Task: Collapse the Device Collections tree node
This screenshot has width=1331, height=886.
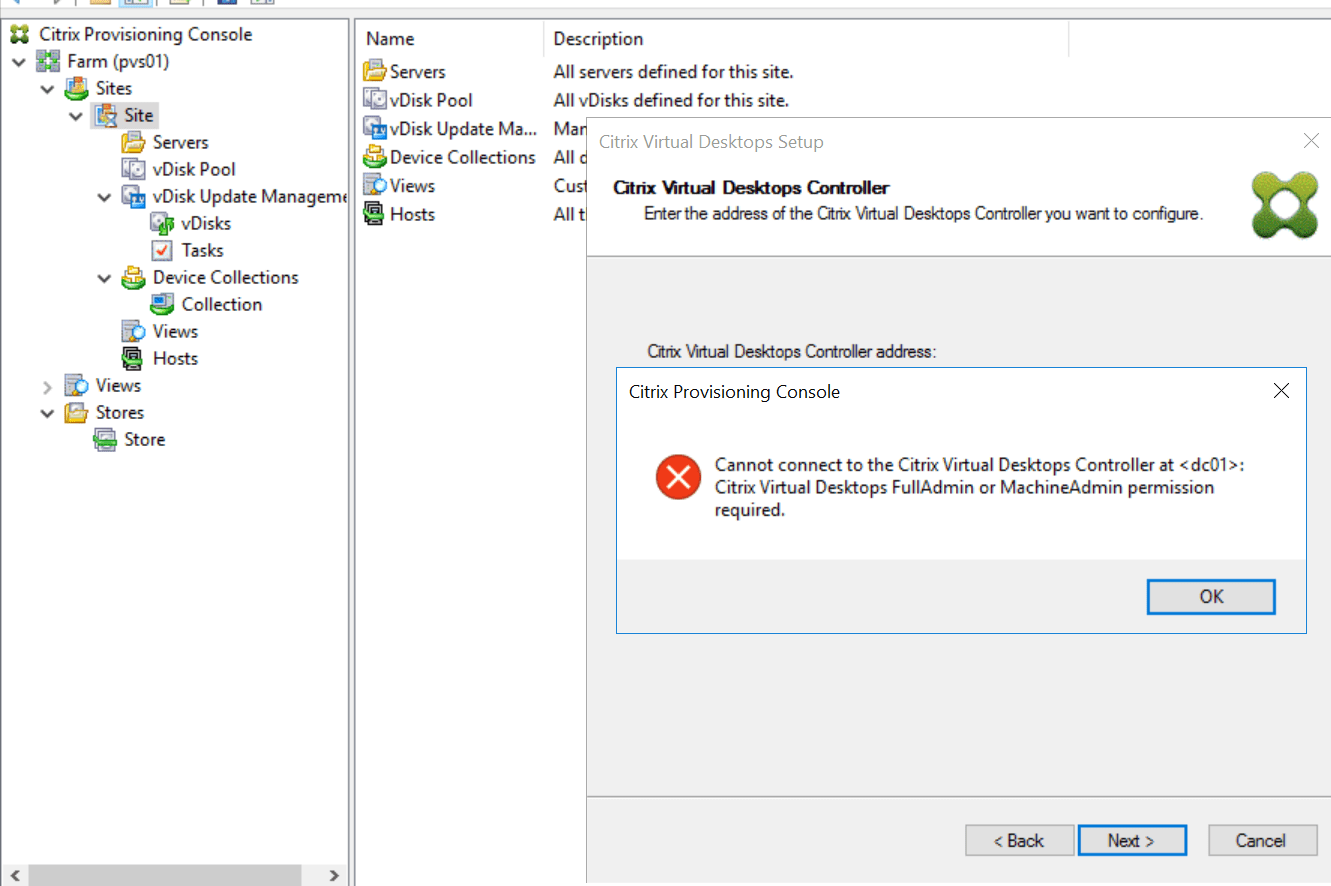Action: [104, 277]
